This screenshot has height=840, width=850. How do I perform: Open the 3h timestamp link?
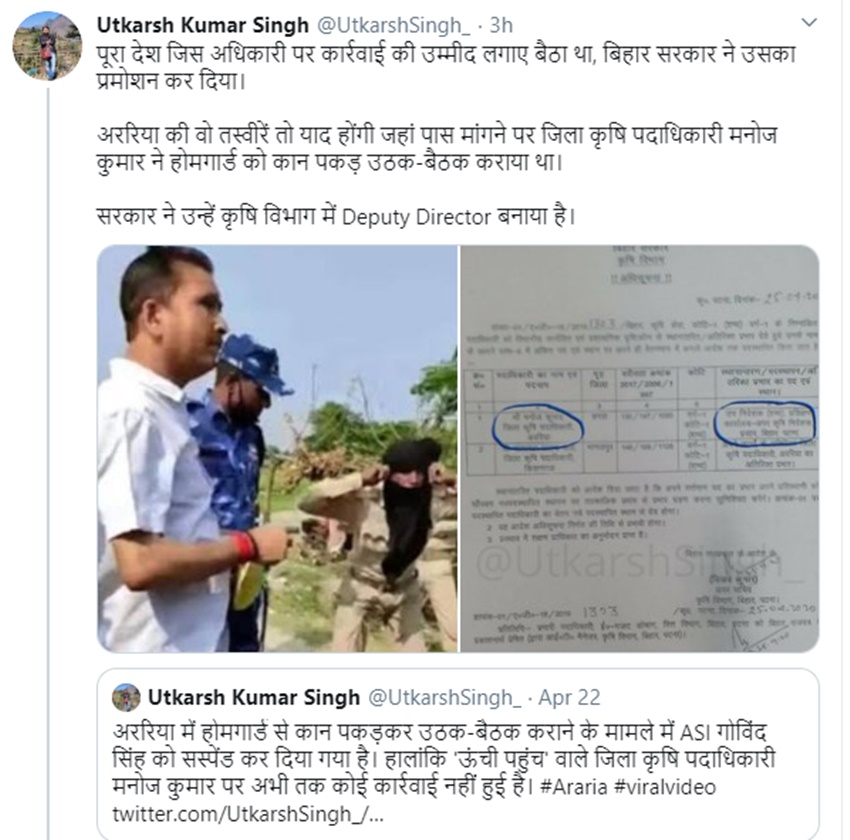[501, 25]
